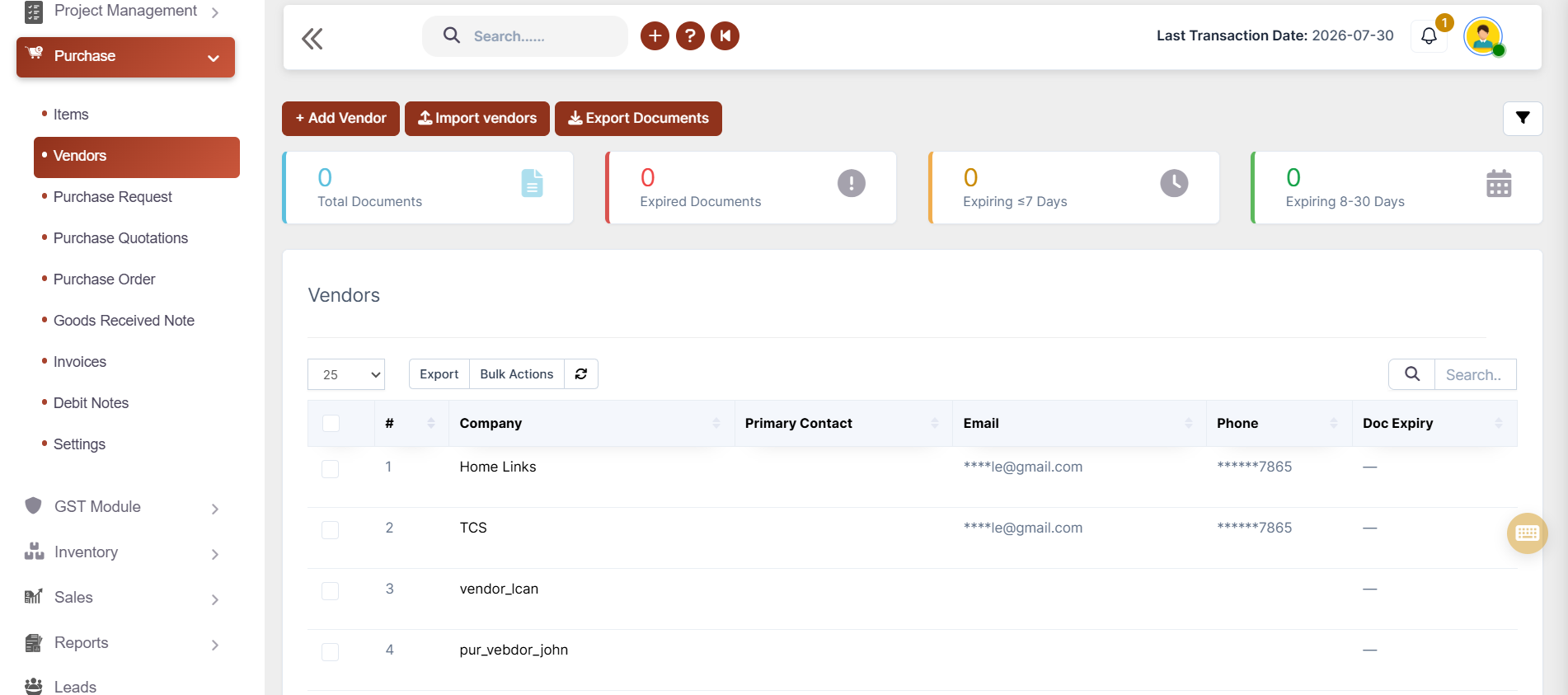Expand the Sales menu
The width and height of the screenshot is (1568, 695).
(124, 598)
